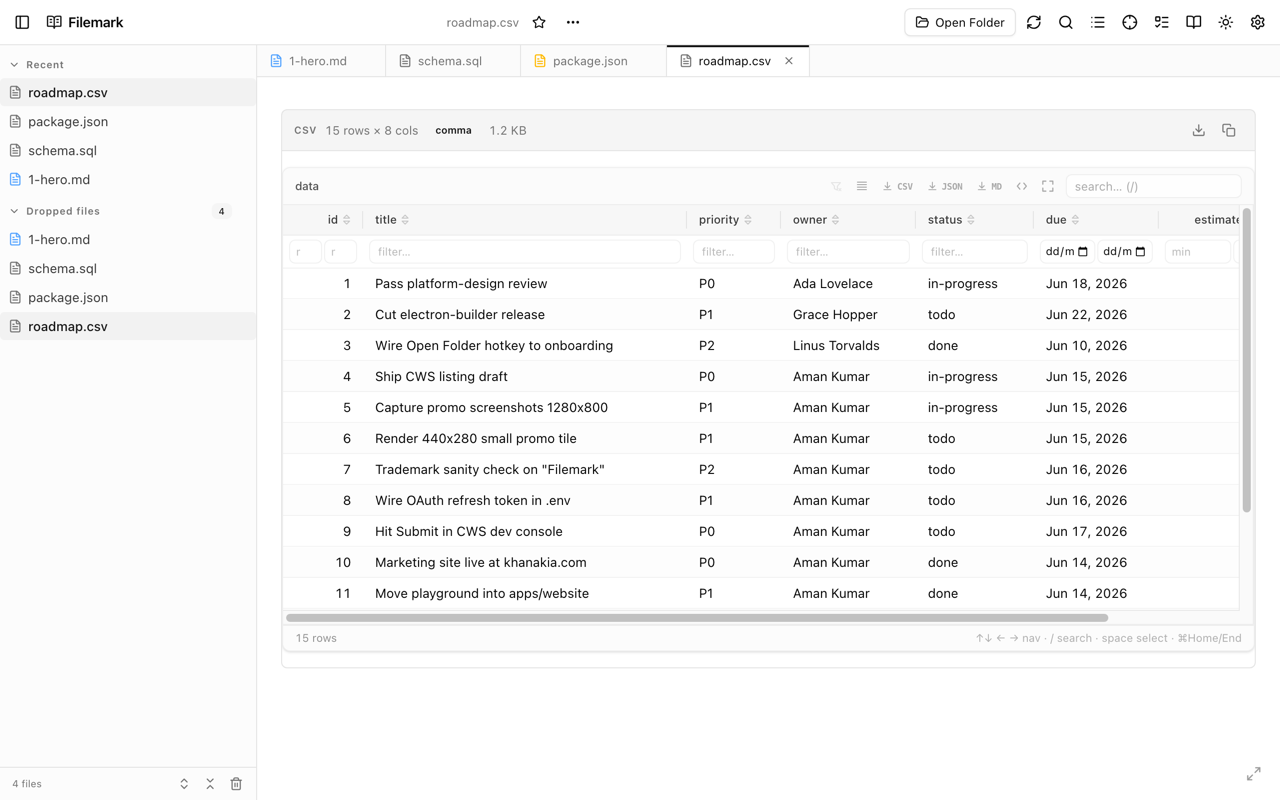Viewport: 1280px width, 800px height.
Task: Clear filters with the funnel icon
Action: [836, 186]
